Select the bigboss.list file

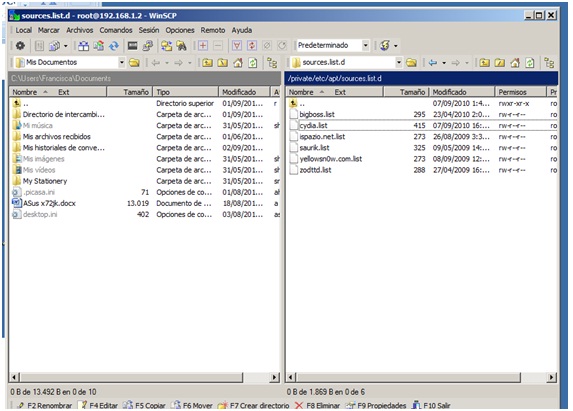point(317,114)
